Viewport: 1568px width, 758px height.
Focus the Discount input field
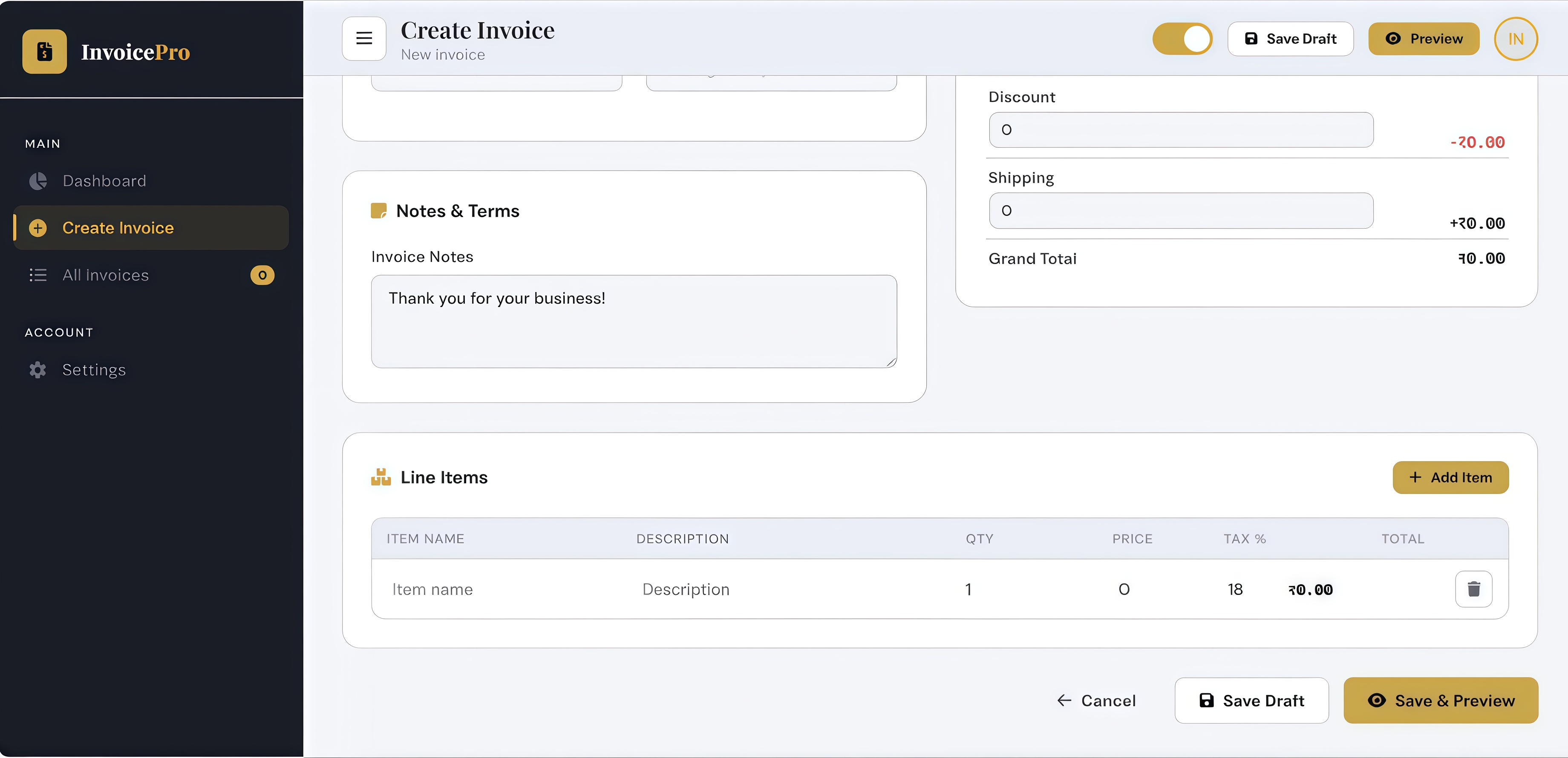click(1181, 129)
